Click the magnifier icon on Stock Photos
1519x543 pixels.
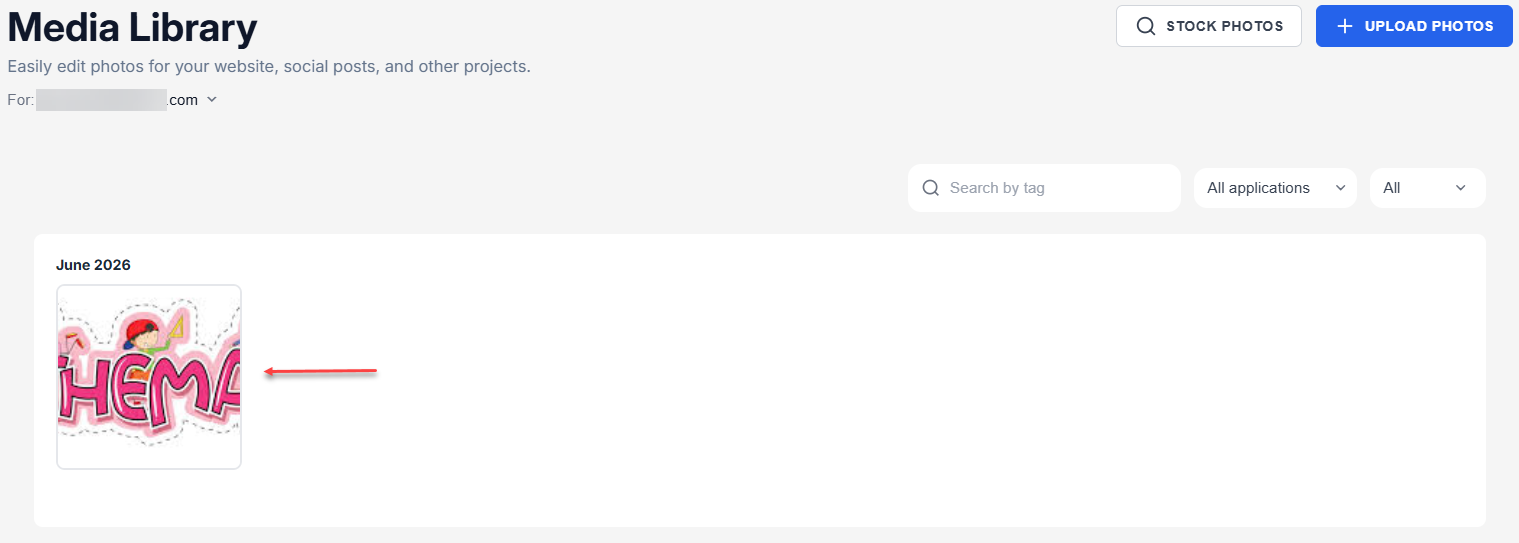1146,26
